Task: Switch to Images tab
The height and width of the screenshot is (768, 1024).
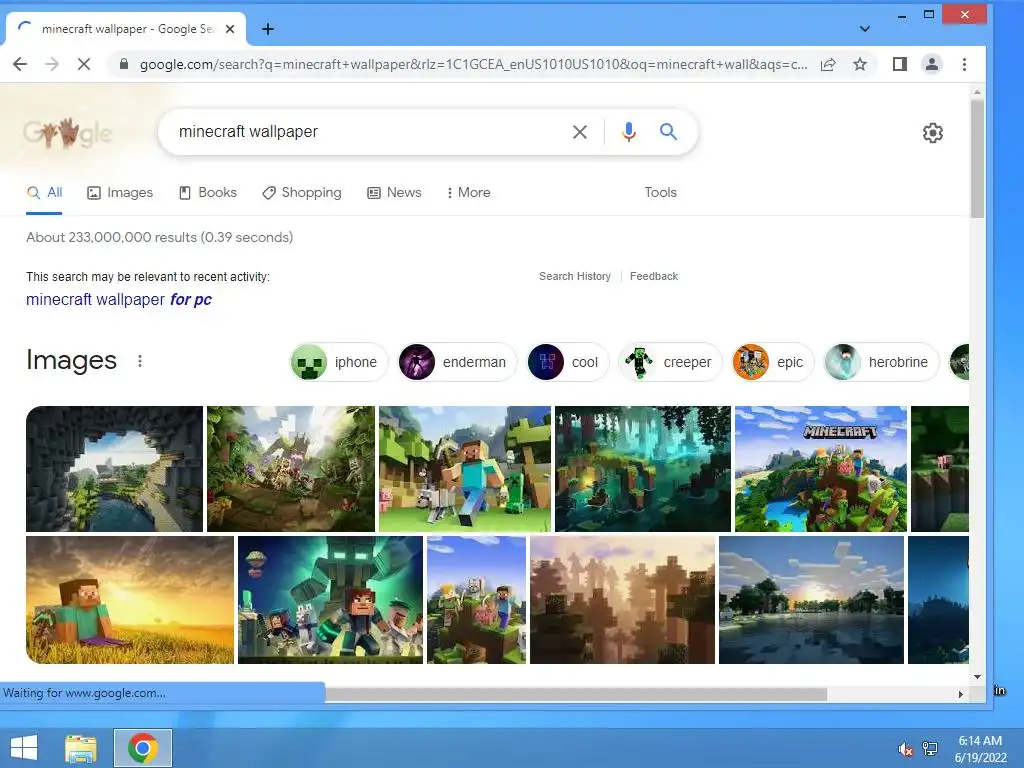Action: pos(120,193)
